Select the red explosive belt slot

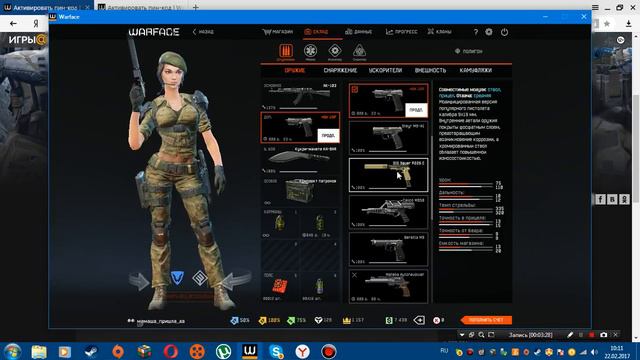point(280,287)
